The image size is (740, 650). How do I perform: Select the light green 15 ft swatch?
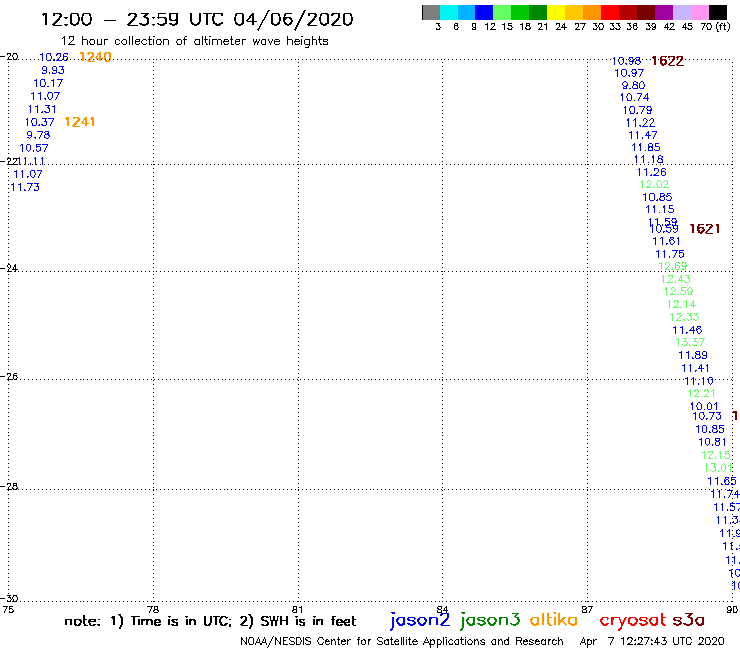[x=502, y=12]
